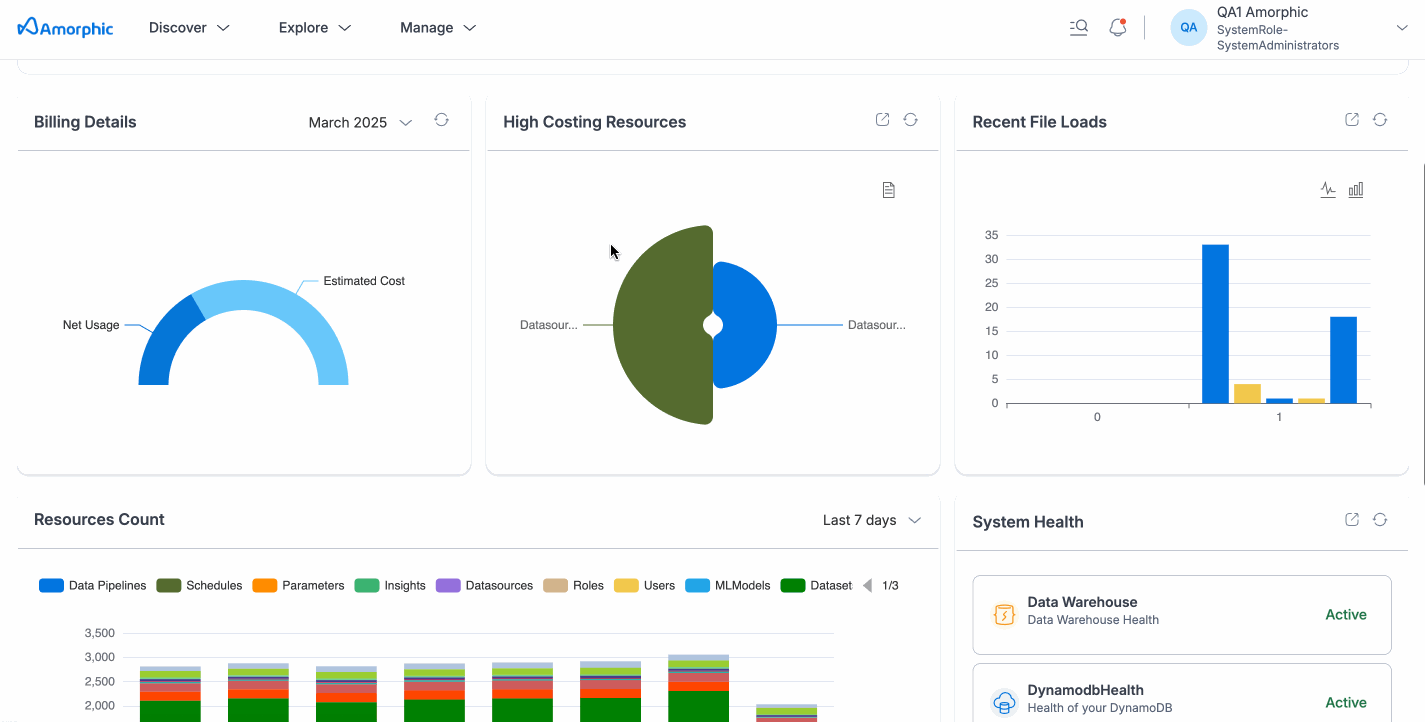Click the blue pie slice
The width and height of the screenshot is (1425, 722).
[748, 325]
